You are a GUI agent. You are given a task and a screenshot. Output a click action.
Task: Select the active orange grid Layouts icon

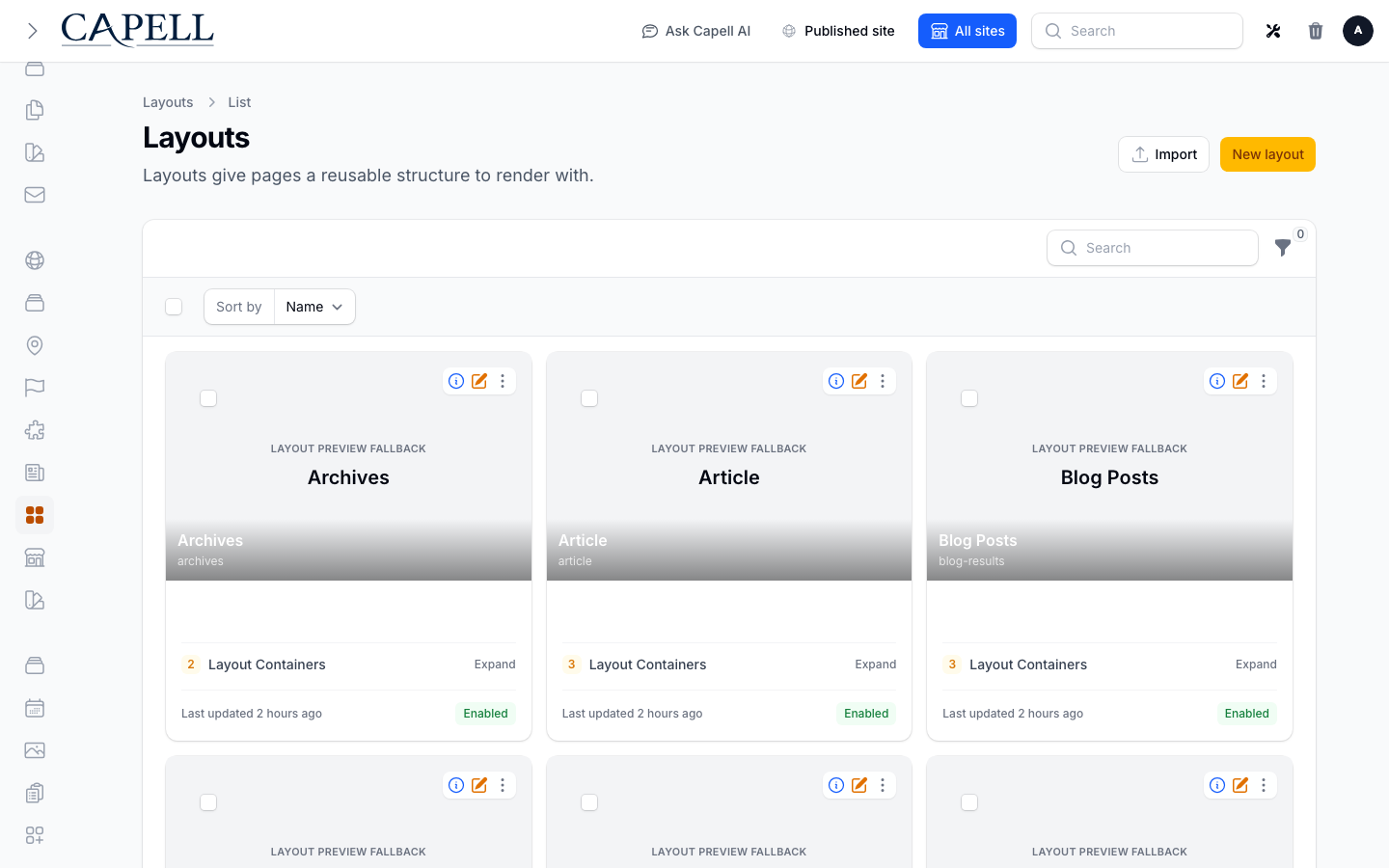coord(35,515)
